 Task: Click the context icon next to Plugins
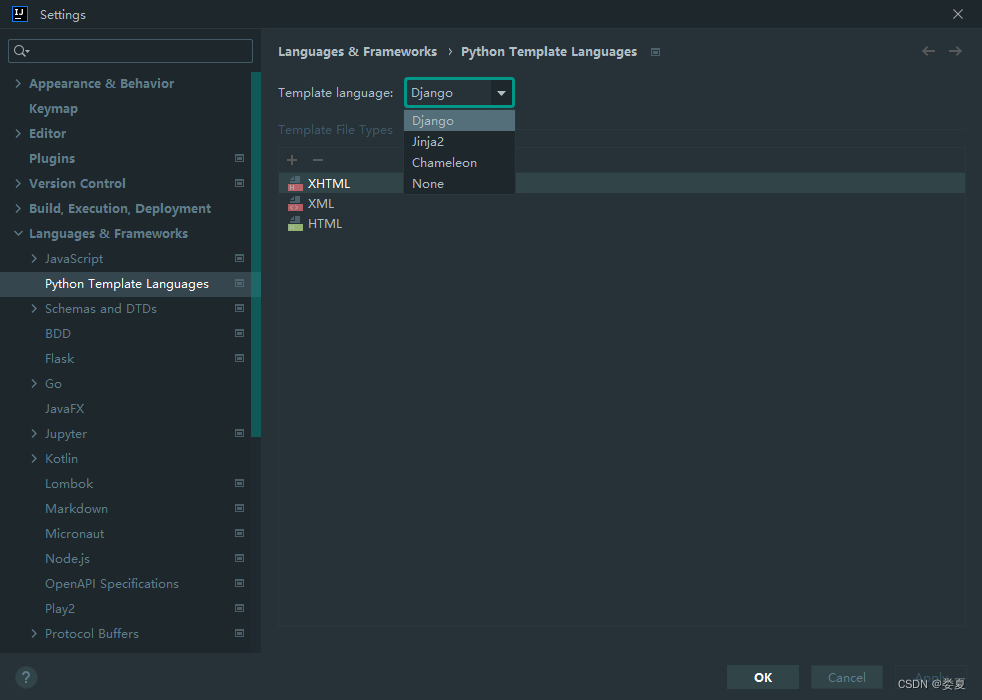point(239,158)
